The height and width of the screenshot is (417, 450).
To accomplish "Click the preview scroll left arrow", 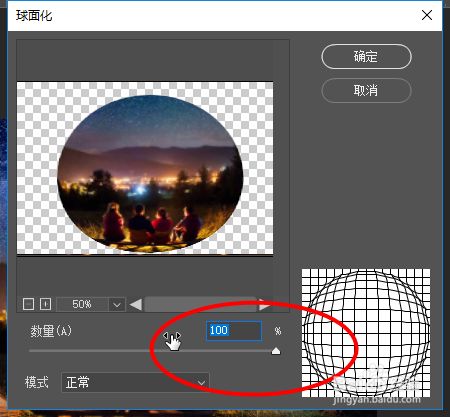I will pos(136,304).
